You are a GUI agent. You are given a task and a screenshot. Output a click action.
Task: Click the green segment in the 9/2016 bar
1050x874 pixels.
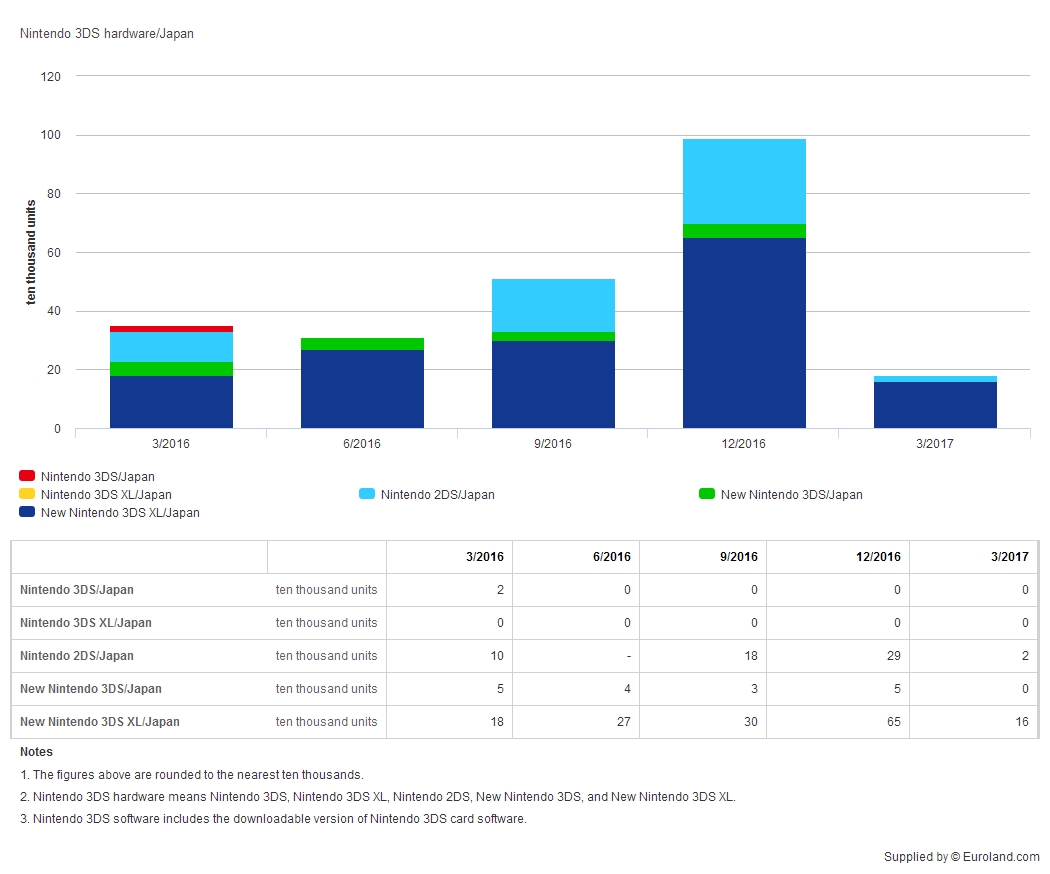pos(553,337)
